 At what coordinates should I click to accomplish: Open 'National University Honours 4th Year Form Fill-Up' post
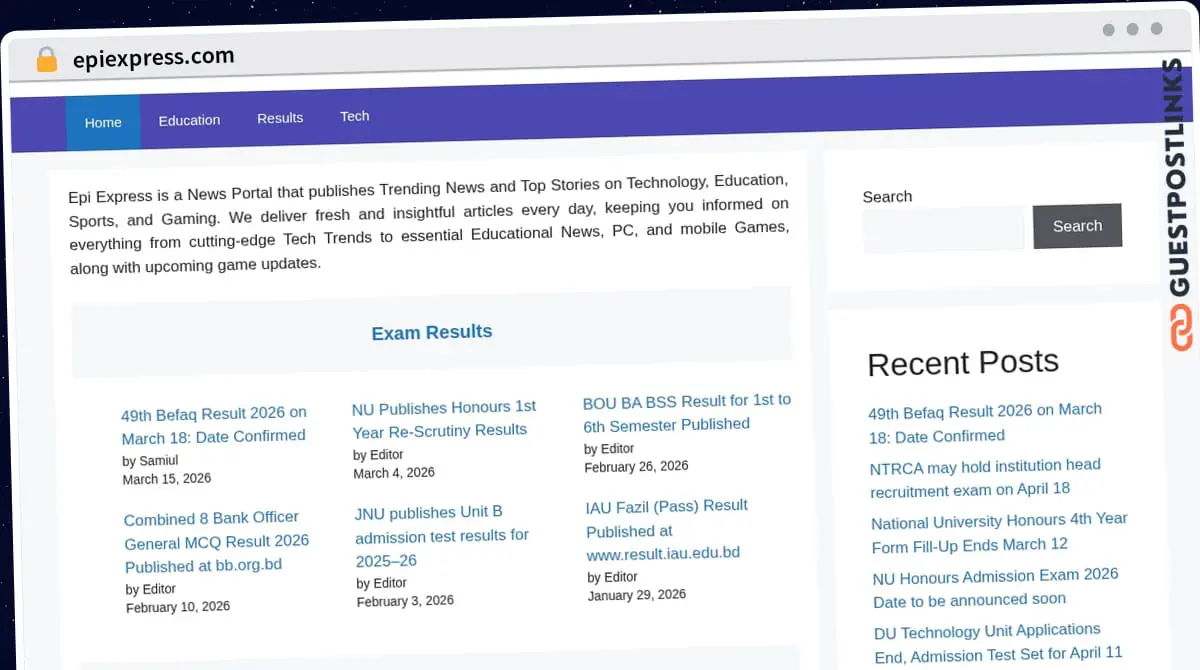click(999, 533)
